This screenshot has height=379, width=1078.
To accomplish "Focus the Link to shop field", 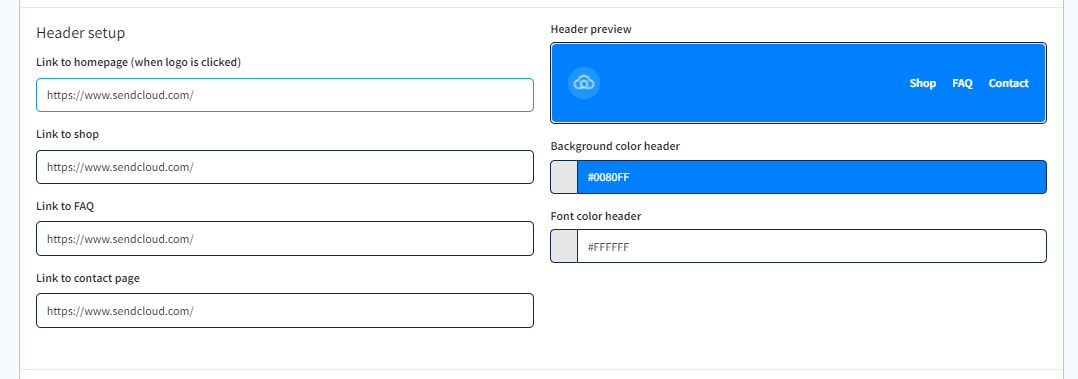I will [285, 167].
